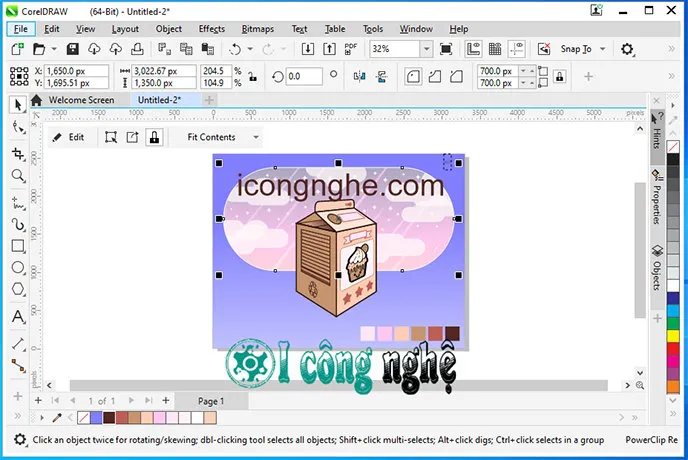Pick the red swatch in color palette
The height and width of the screenshot is (460, 688).
click(x=673, y=349)
